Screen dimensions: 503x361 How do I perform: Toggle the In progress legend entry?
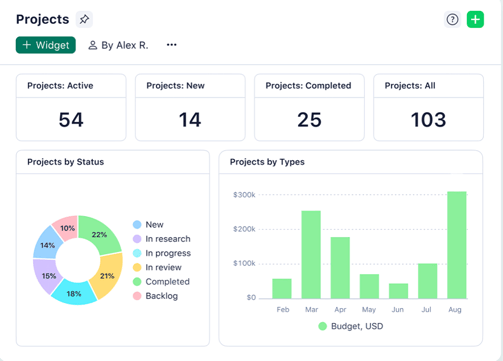pos(162,253)
